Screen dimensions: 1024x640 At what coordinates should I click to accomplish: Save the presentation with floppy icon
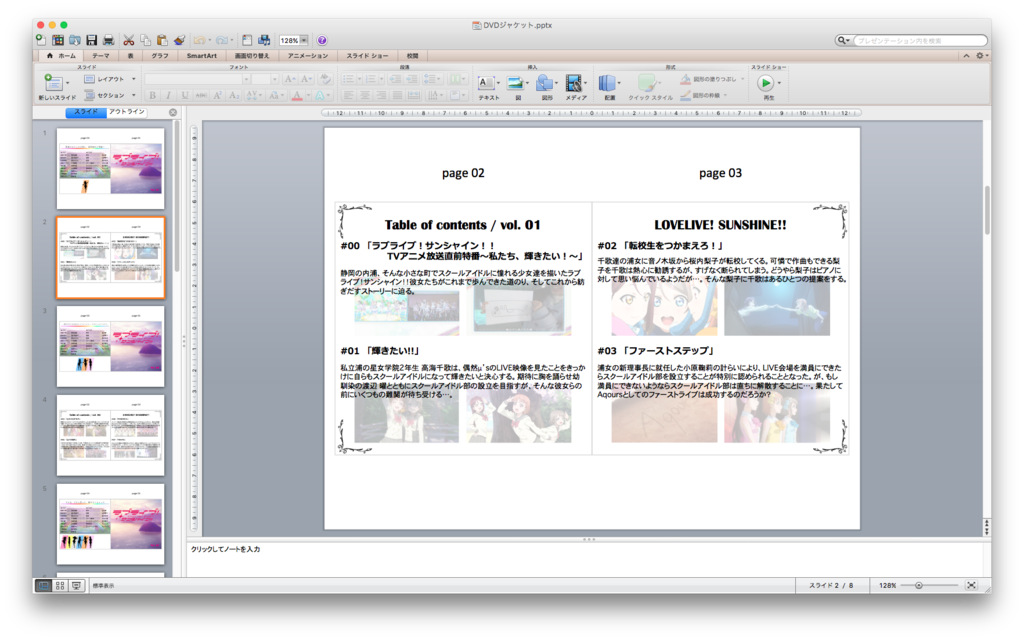point(91,40)
